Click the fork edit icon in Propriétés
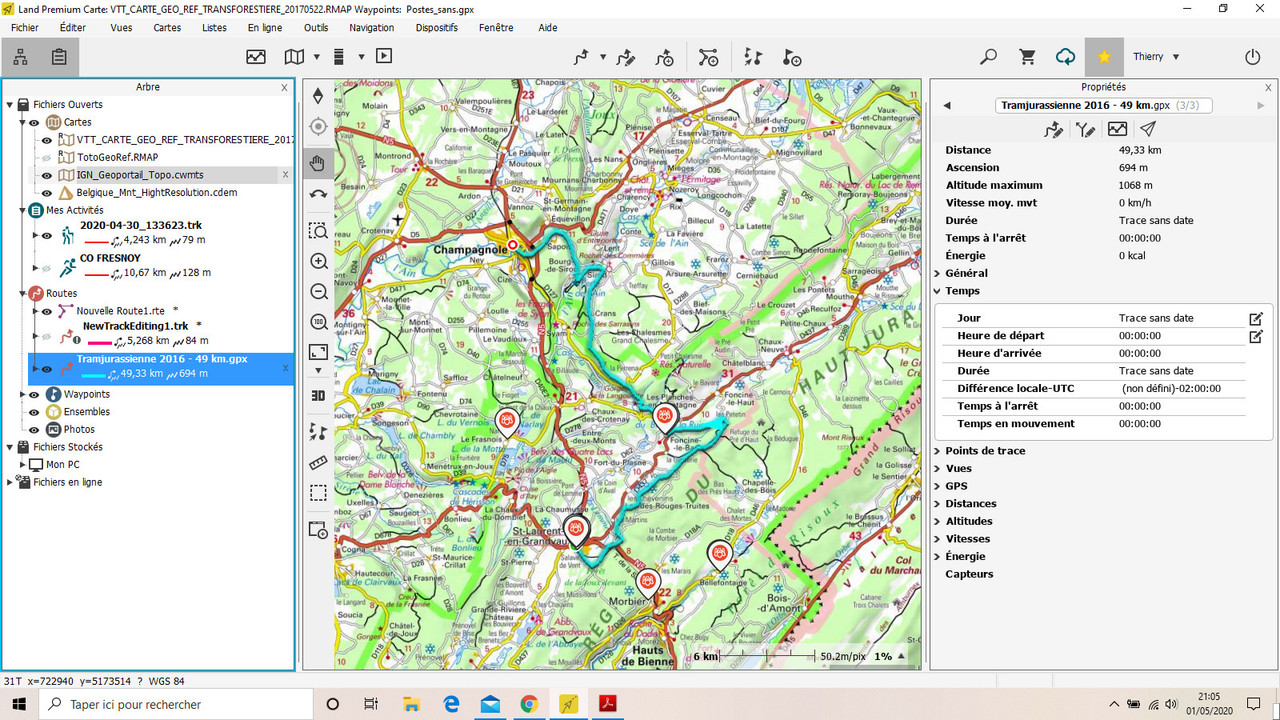Image resolution: width=1280 pixels, height=720 pixels. (1085, 129)
